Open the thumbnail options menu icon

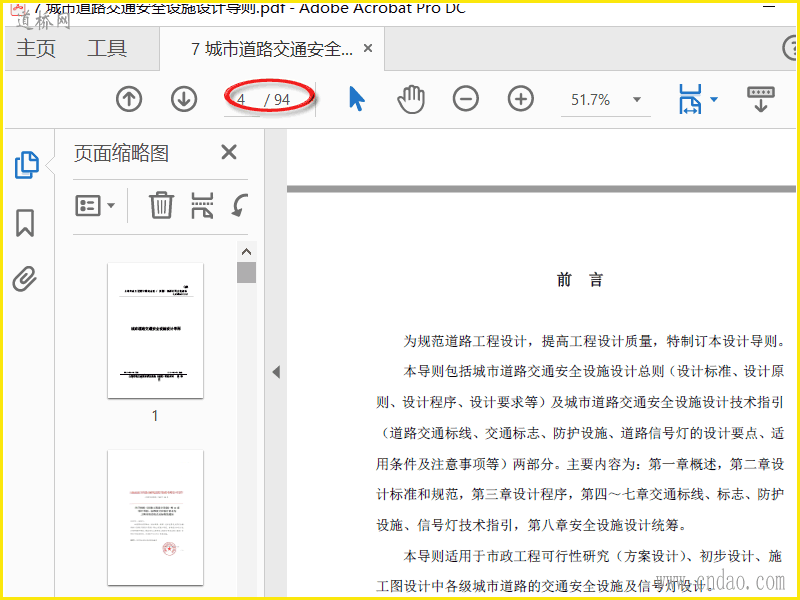pyautogui.click(x=88, y=206)
